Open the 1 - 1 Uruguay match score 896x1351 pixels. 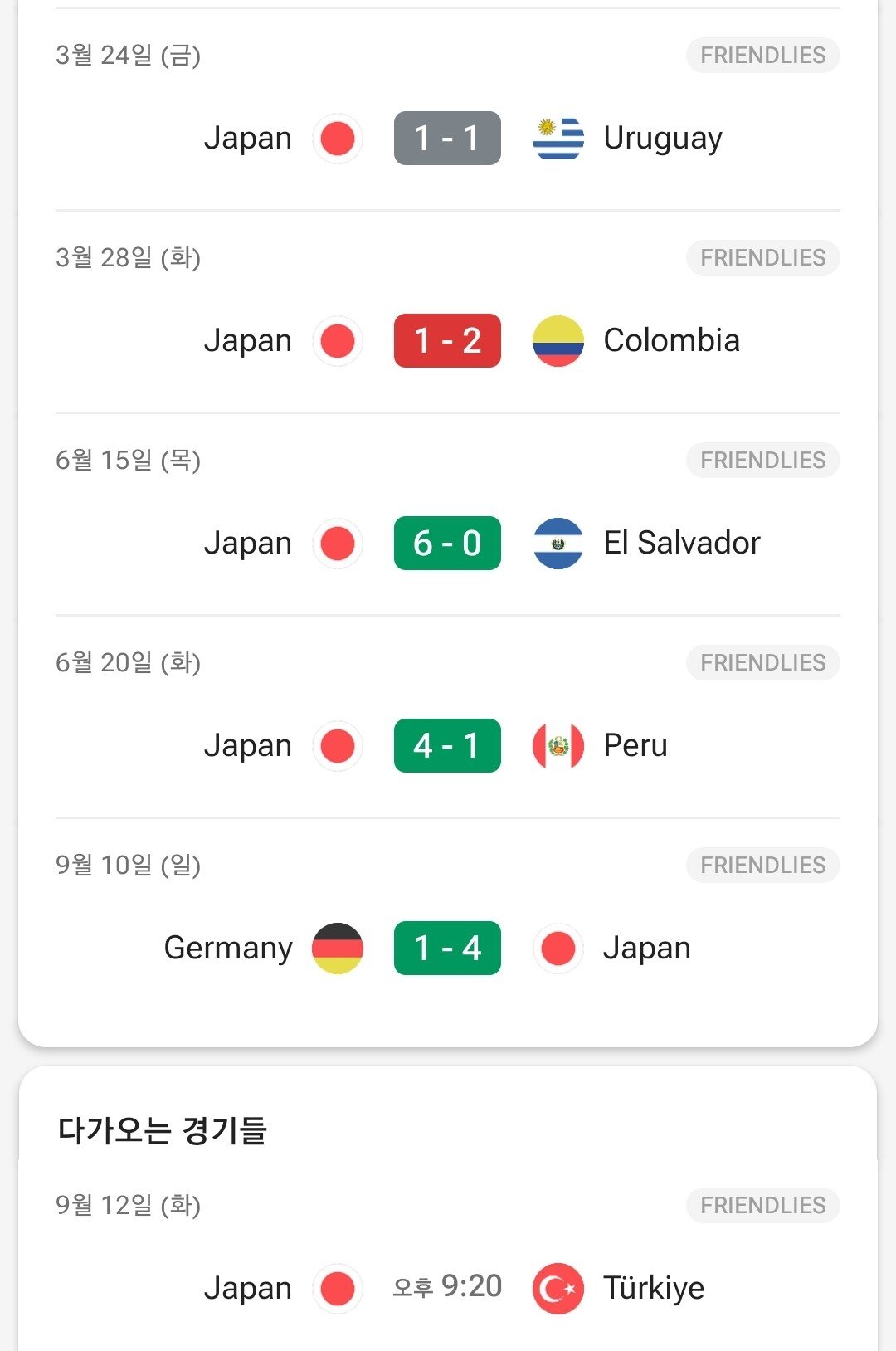(447, 139)
